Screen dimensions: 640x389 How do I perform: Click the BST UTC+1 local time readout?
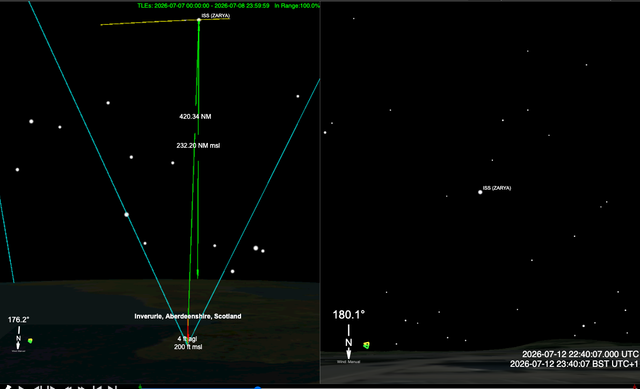574,364
